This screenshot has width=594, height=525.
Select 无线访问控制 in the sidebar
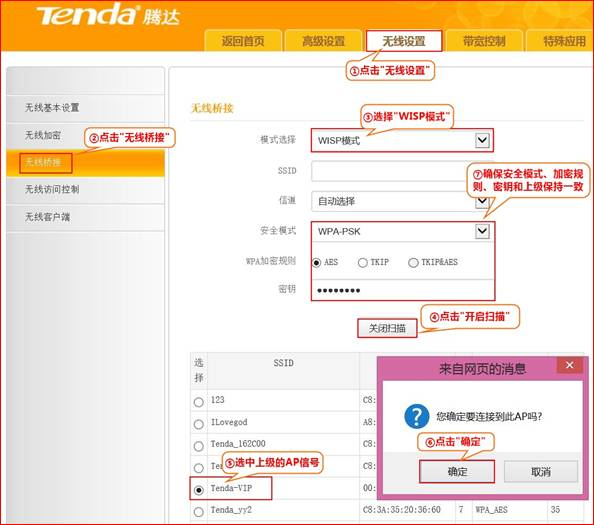pos(85,189)
